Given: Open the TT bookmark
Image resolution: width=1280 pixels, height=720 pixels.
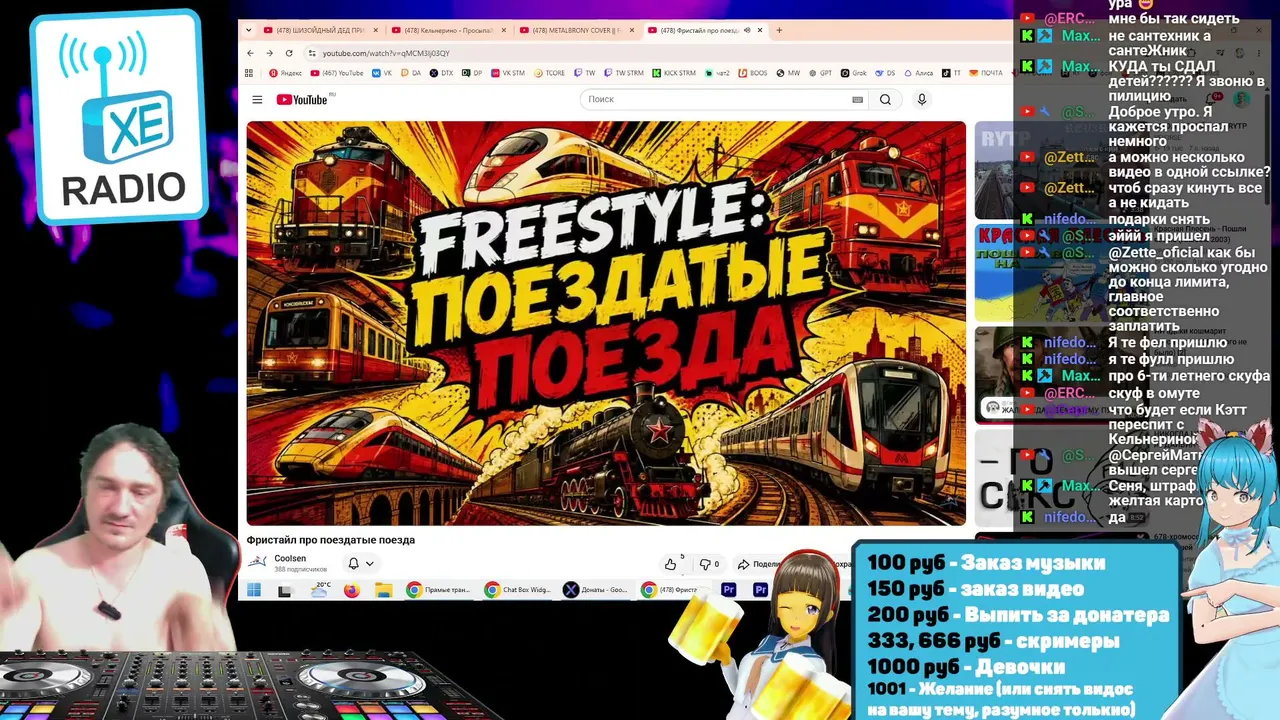Looking at the screenshot, I should (x=951, y=73).
